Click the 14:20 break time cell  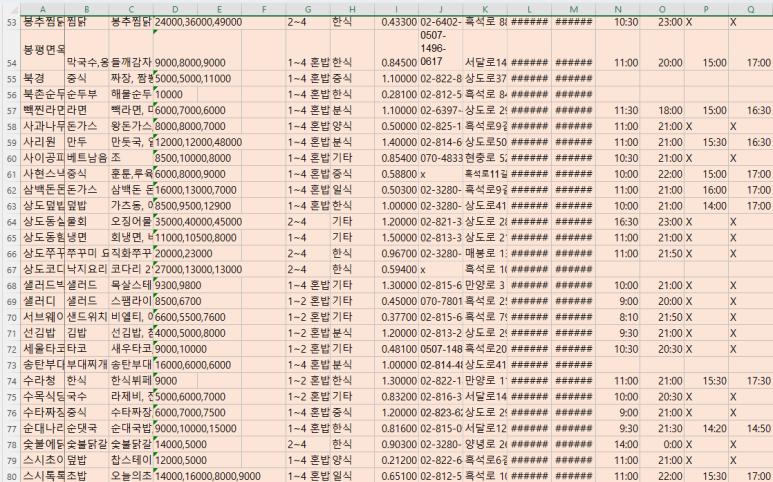706,429
